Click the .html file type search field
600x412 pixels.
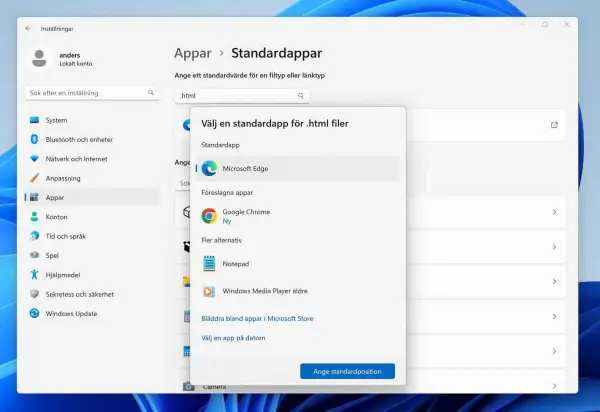[x=242, y=96]
